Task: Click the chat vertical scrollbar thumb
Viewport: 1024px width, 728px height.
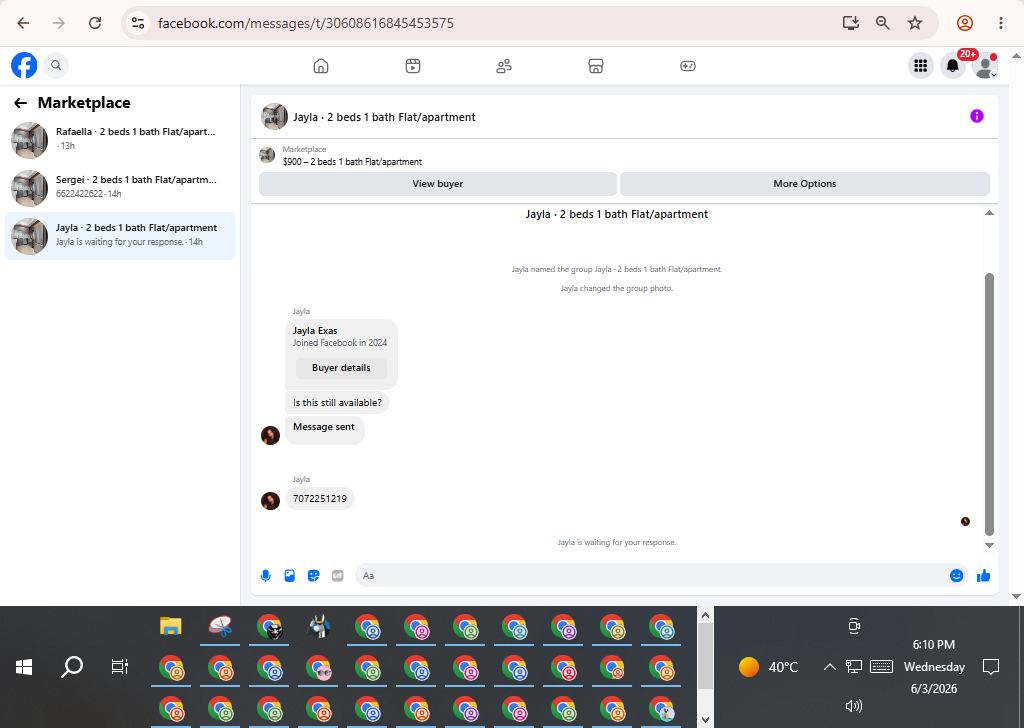Action: (989, 405)
